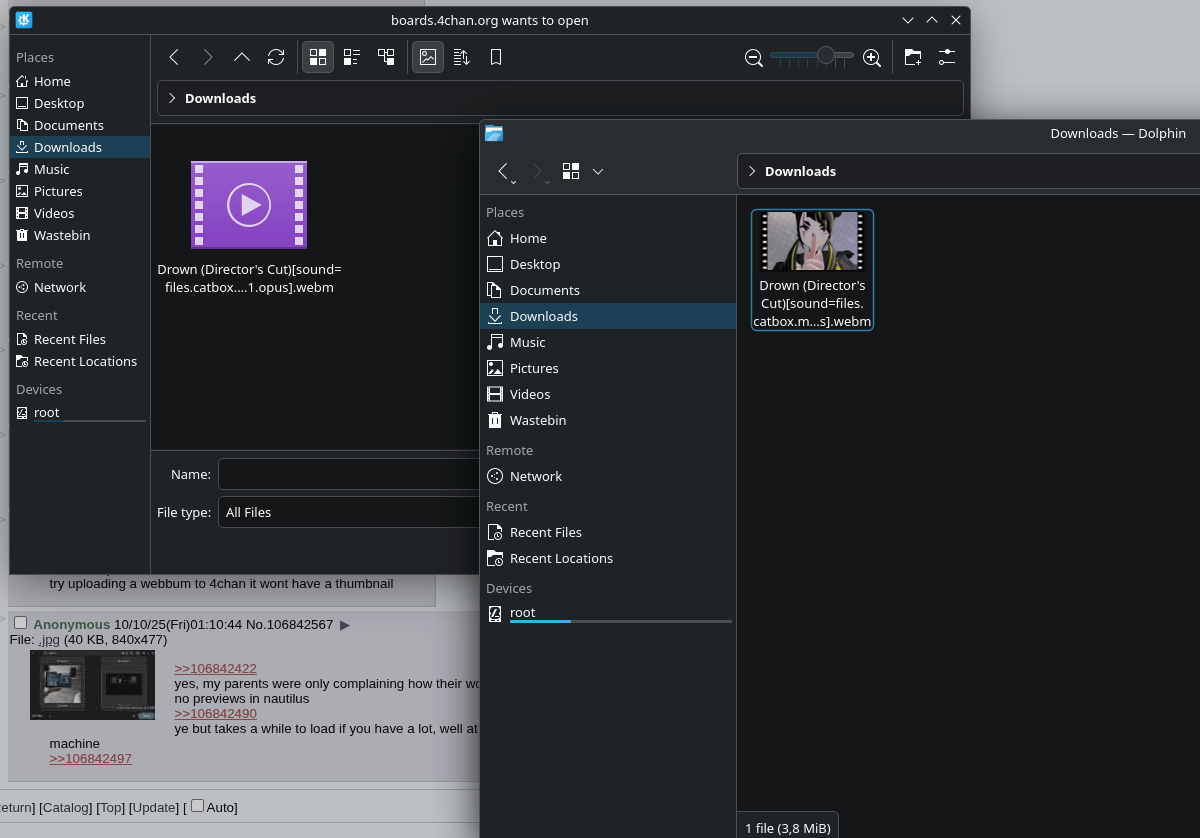Switch file dialog to detailed list view
Image resolution: width=1200 pixels, height=838 pixels.
(x=352, y=58)
